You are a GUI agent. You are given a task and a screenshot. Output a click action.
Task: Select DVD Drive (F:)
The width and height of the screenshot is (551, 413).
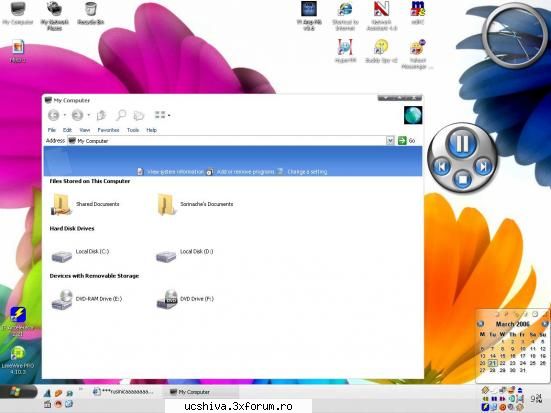(185, 299)
